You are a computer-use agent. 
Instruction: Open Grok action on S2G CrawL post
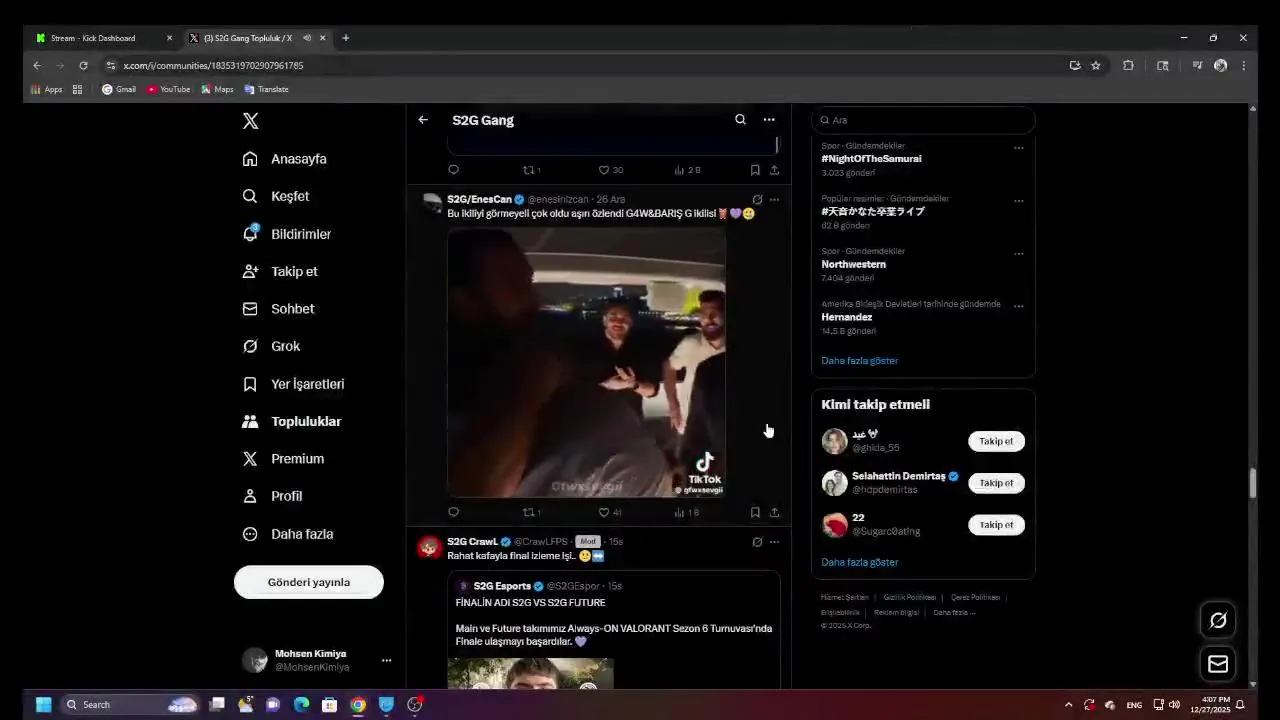click(x=757, y=542)
